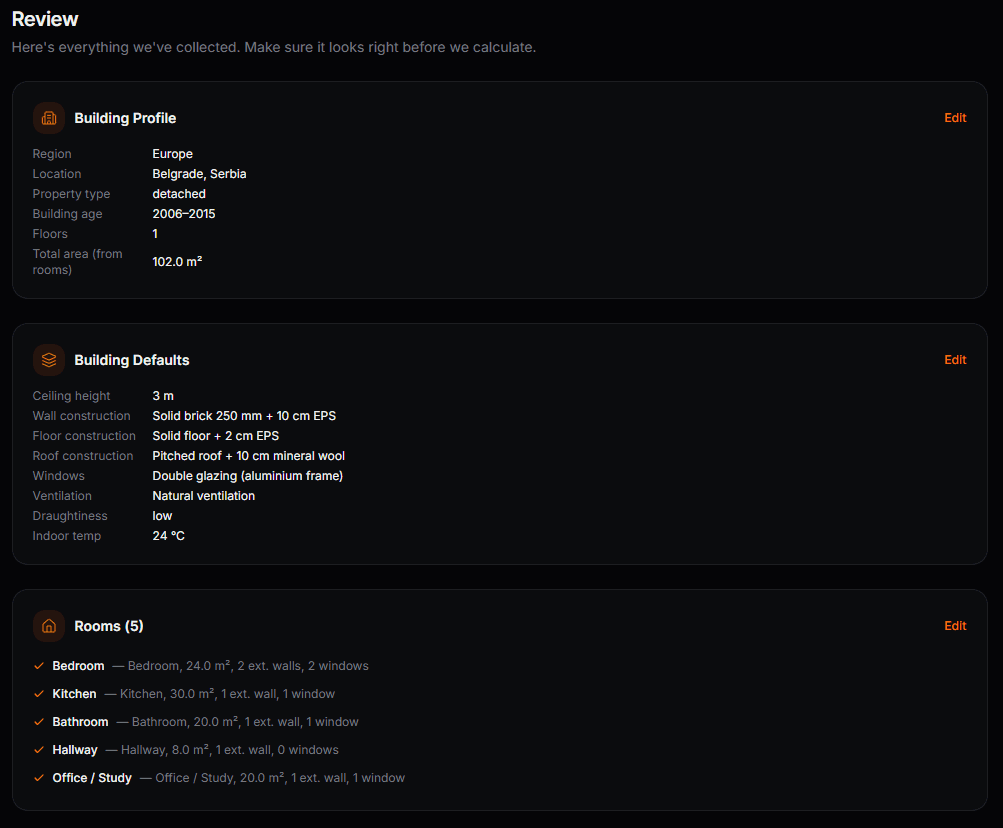Select the Bedroom room entry
Viewport: 1003px width, 828px height.
(x=78, y=666)
